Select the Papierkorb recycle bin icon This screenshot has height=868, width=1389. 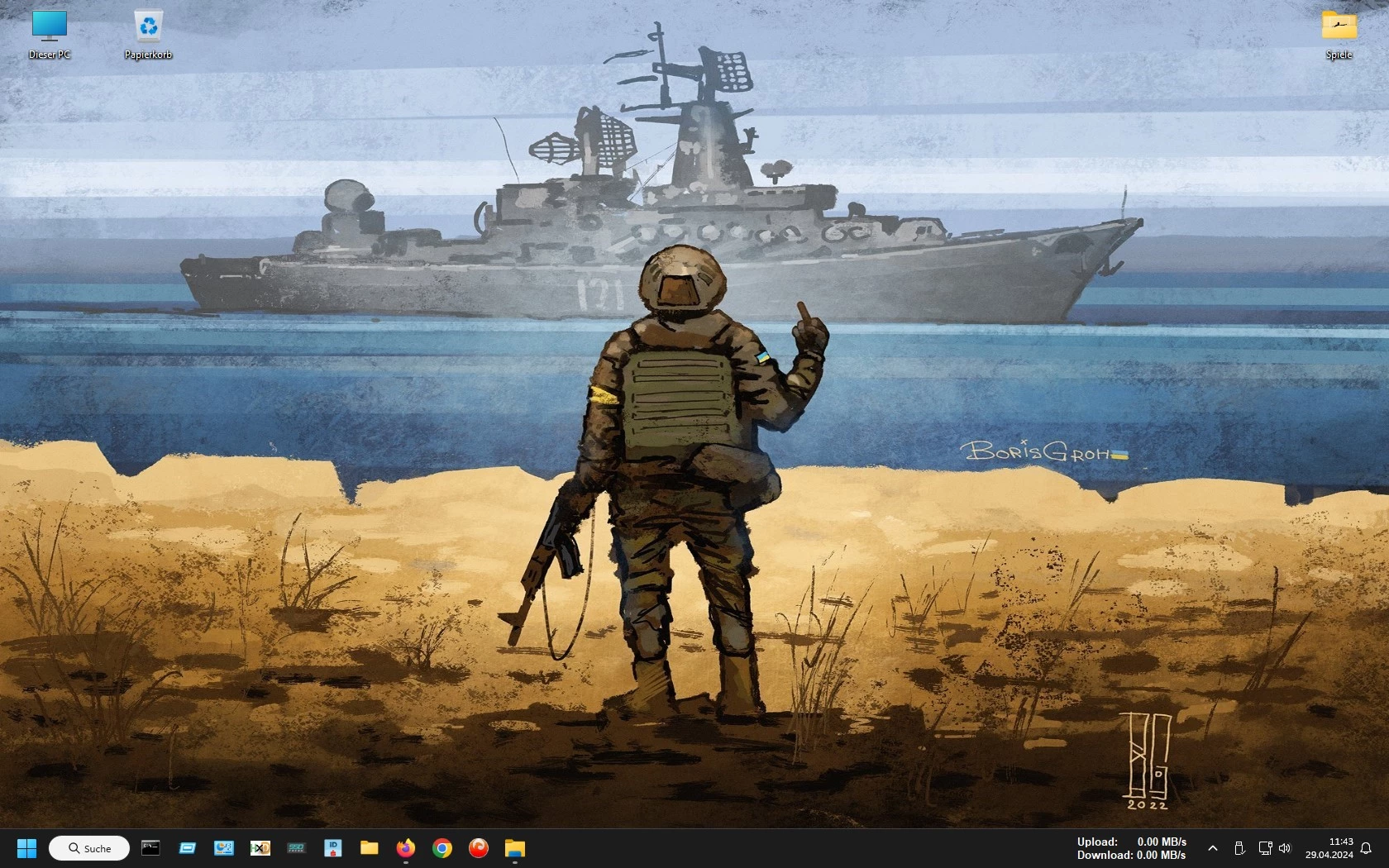tap(148, 35)
